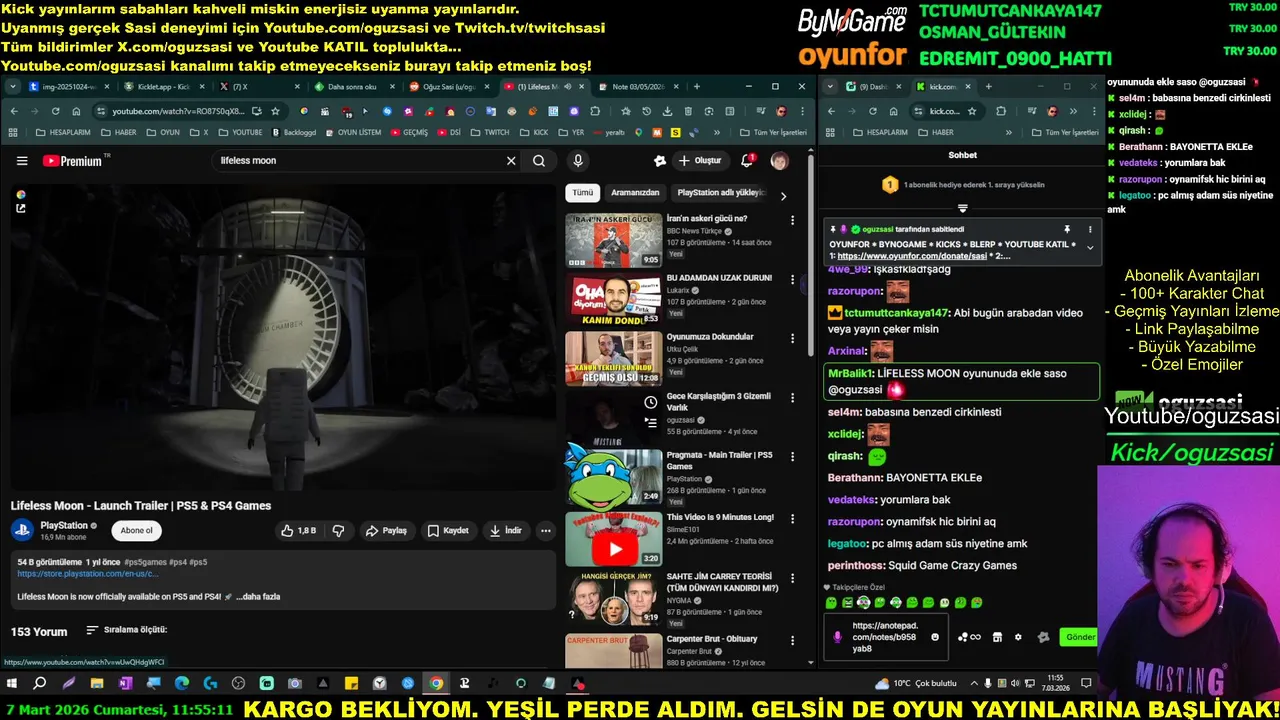1280x720 pixels.
Task: Open 'İran'ın askeri gücü ne?' video thumbnail
Action: click(614, 240)
